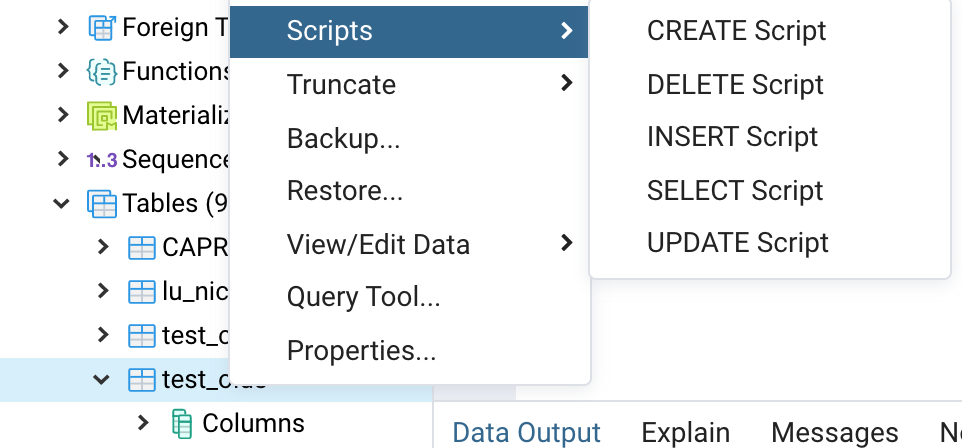Click the Materialized Views node icon
This screenshot has height=448, width=962.
[x=102, y=115]
